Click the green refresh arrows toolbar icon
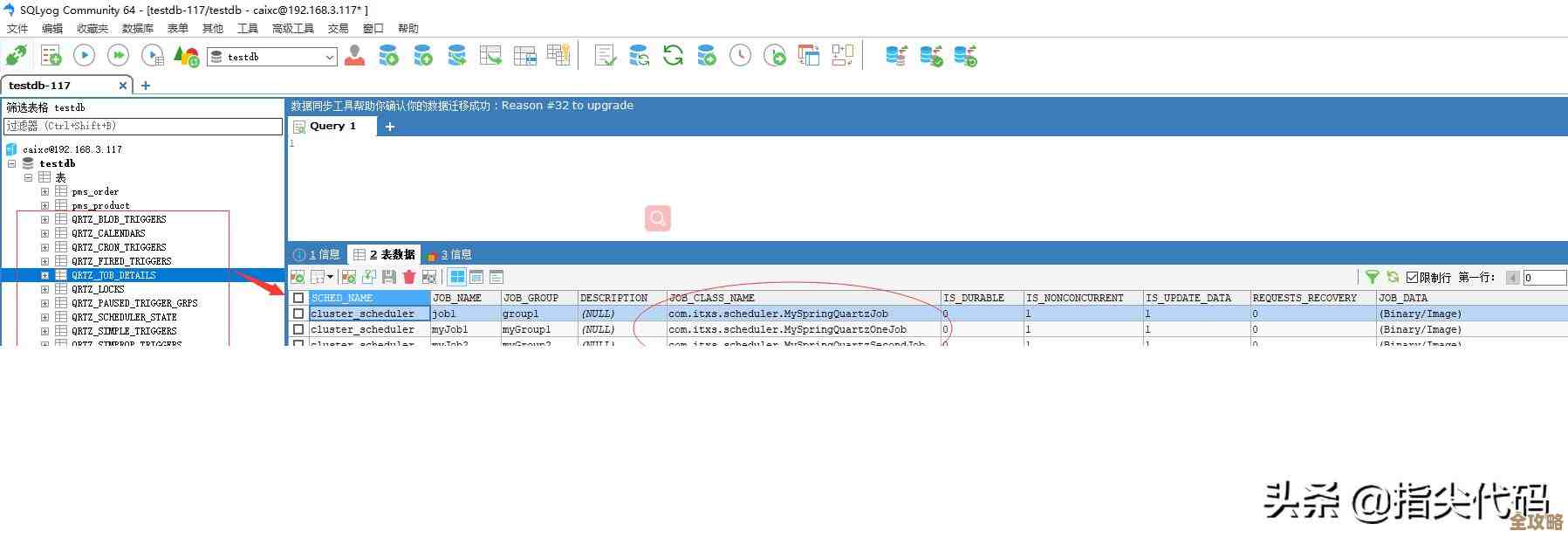This screenshot has height=538, width=1568. [673, 56]
